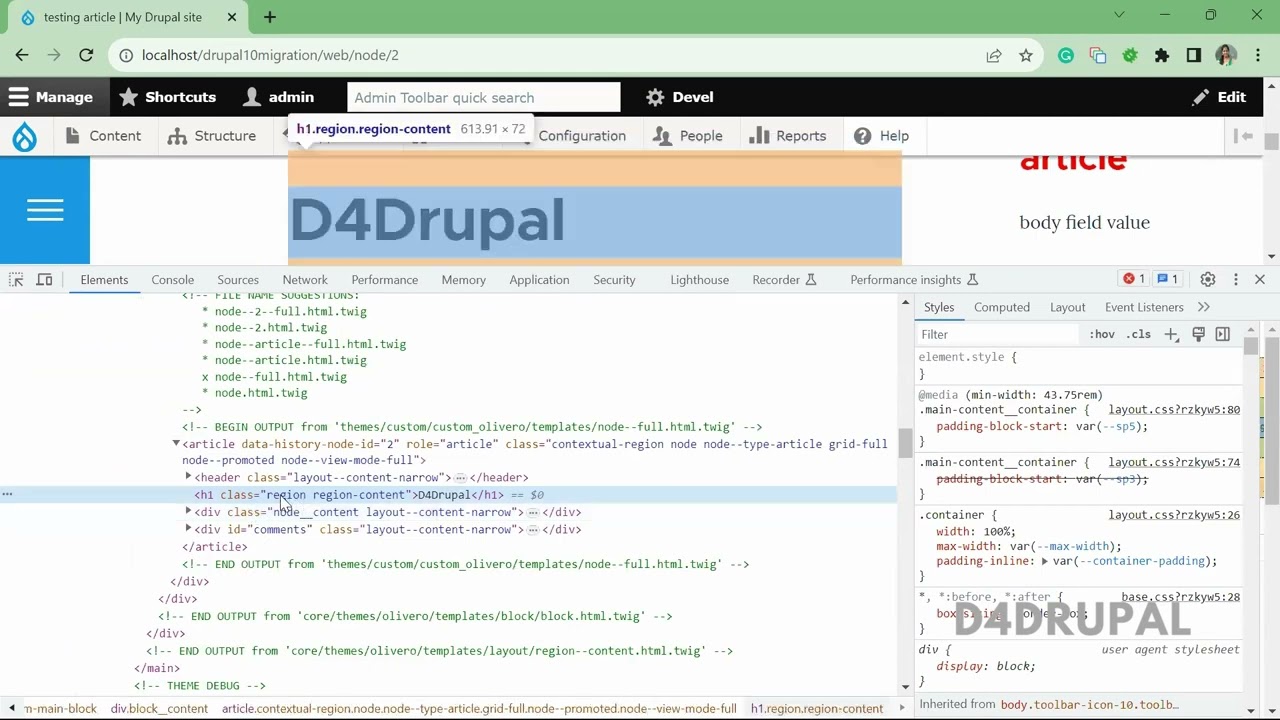The width and height of the screenshot is (1280, 720).
Task: Click the site information icon in address bar
Action: click(126, 55)
